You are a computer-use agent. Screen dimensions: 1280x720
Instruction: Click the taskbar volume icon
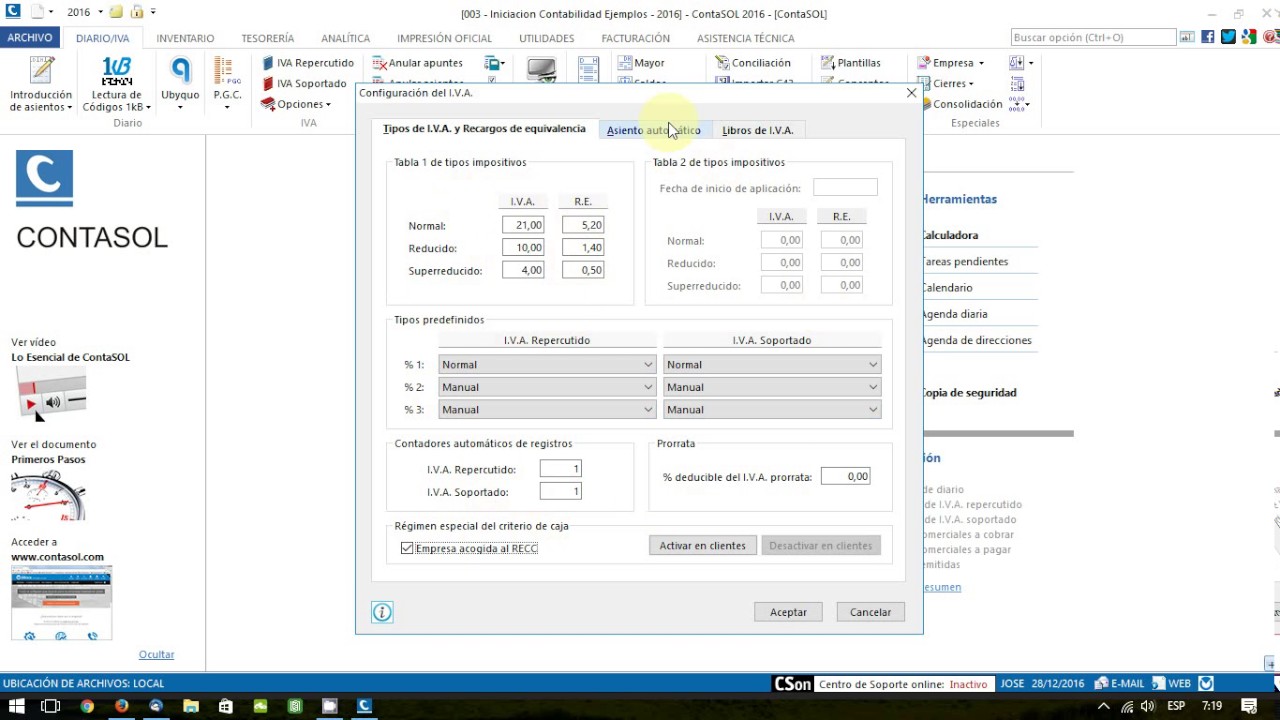[x=1148, y=706]
